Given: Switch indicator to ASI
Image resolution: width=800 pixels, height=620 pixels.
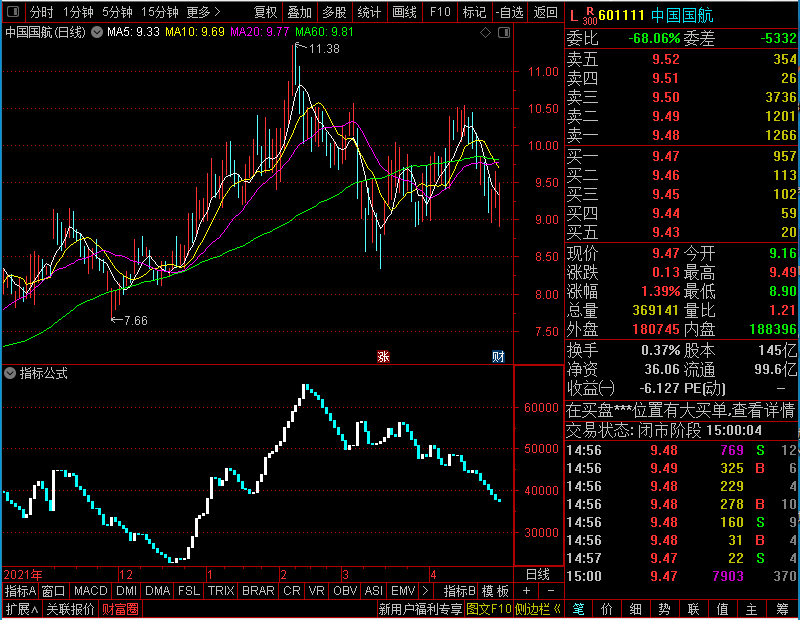Looking at the screenshot, I should pos(373,591).
